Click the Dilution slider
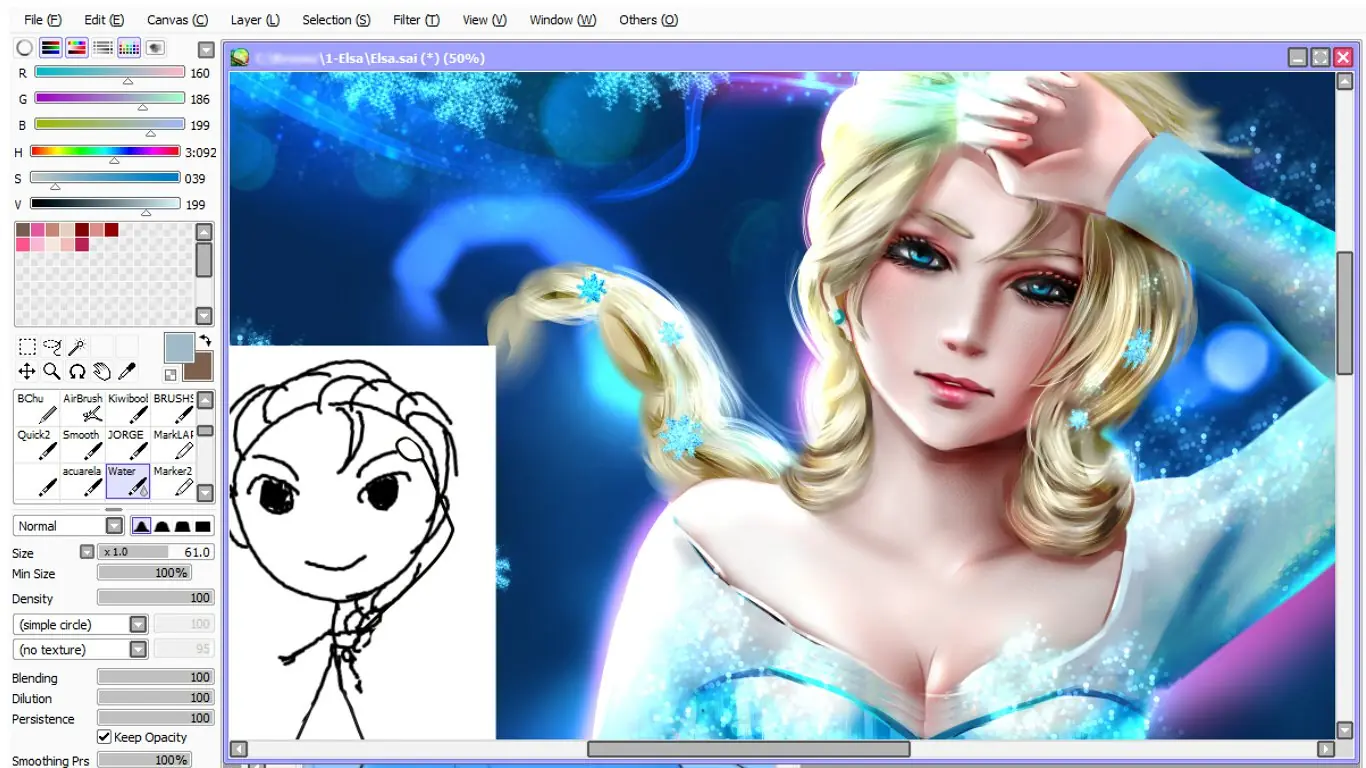The width and height of the screenshot is (1366, 768). click(x=155, y=698)
